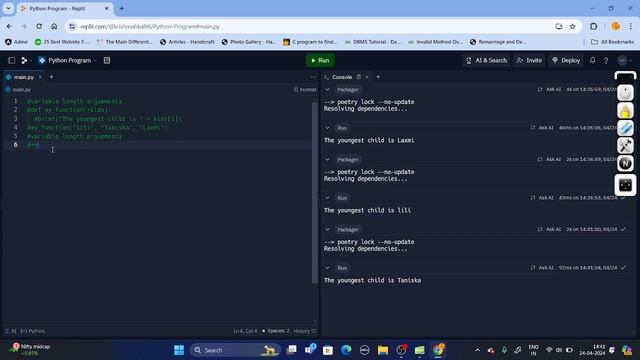Open the user avatar account menu
Screen dimensions: 640x360
coord(624,60)
